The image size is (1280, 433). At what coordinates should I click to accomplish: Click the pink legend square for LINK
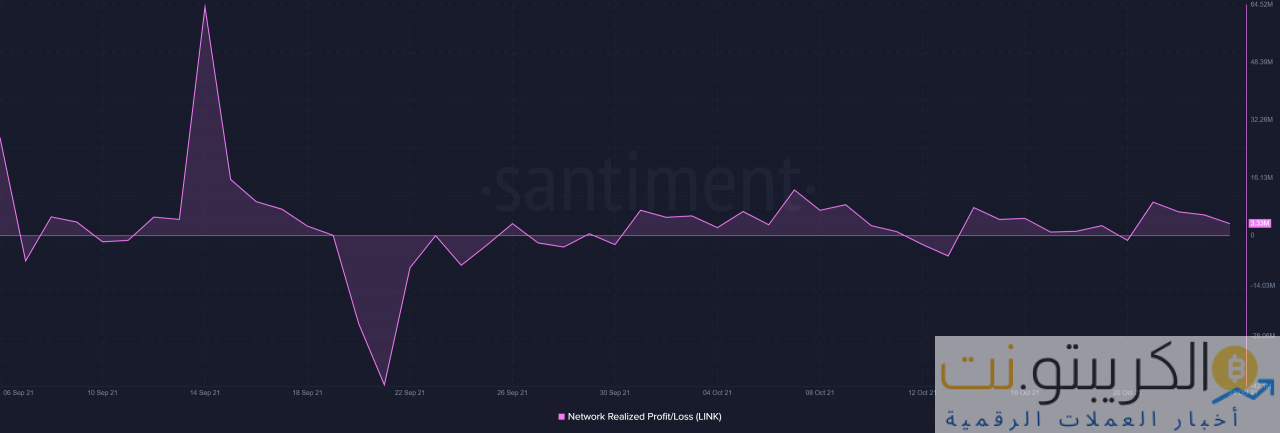561,416
